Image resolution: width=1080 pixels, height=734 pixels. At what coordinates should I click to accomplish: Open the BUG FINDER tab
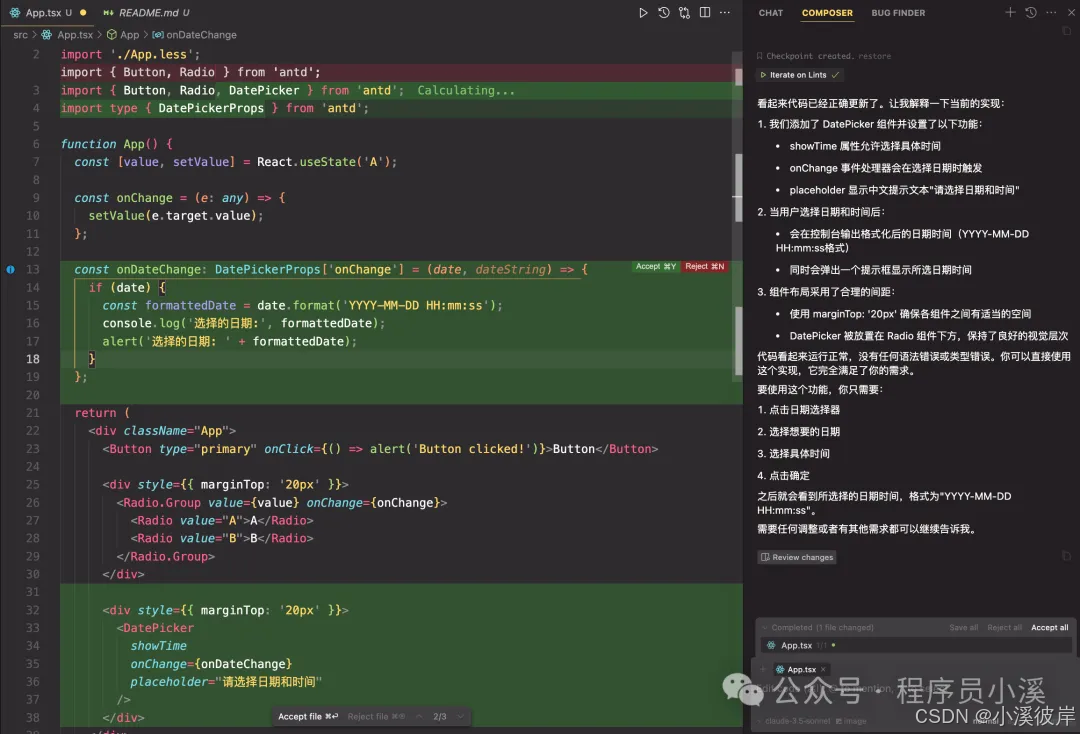click(x=898, y=12)
